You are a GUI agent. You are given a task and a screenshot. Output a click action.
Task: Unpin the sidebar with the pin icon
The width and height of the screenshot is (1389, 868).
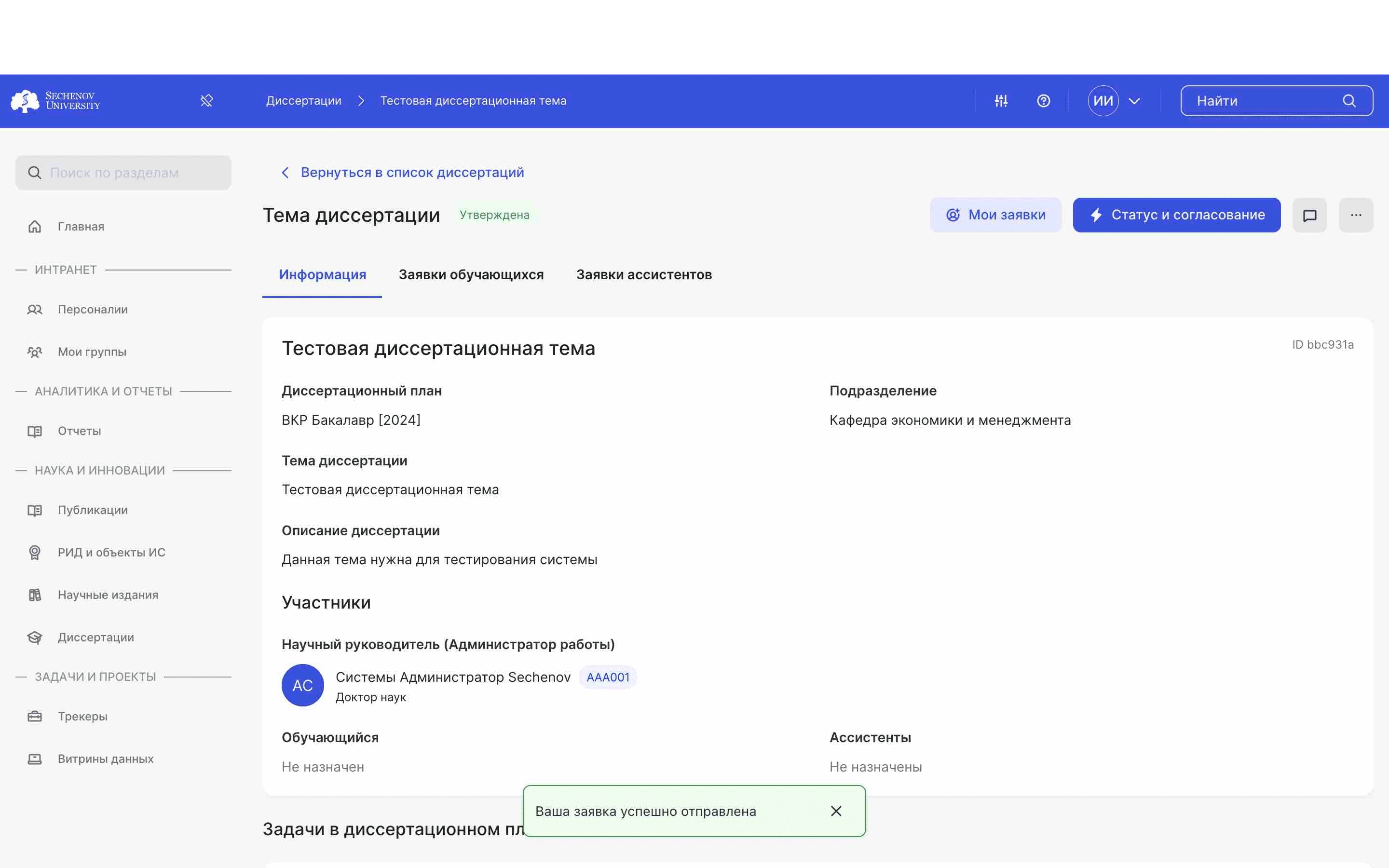[x=206, y=101]
